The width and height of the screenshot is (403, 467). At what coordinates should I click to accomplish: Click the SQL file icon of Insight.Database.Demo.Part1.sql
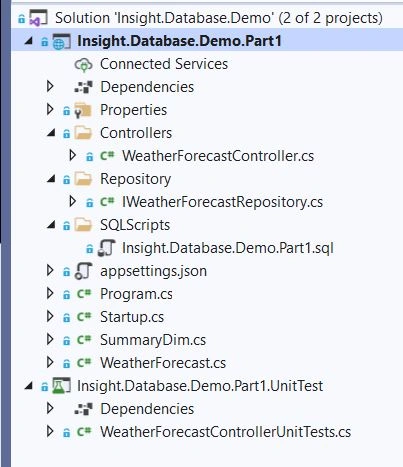tap(106, 248)
